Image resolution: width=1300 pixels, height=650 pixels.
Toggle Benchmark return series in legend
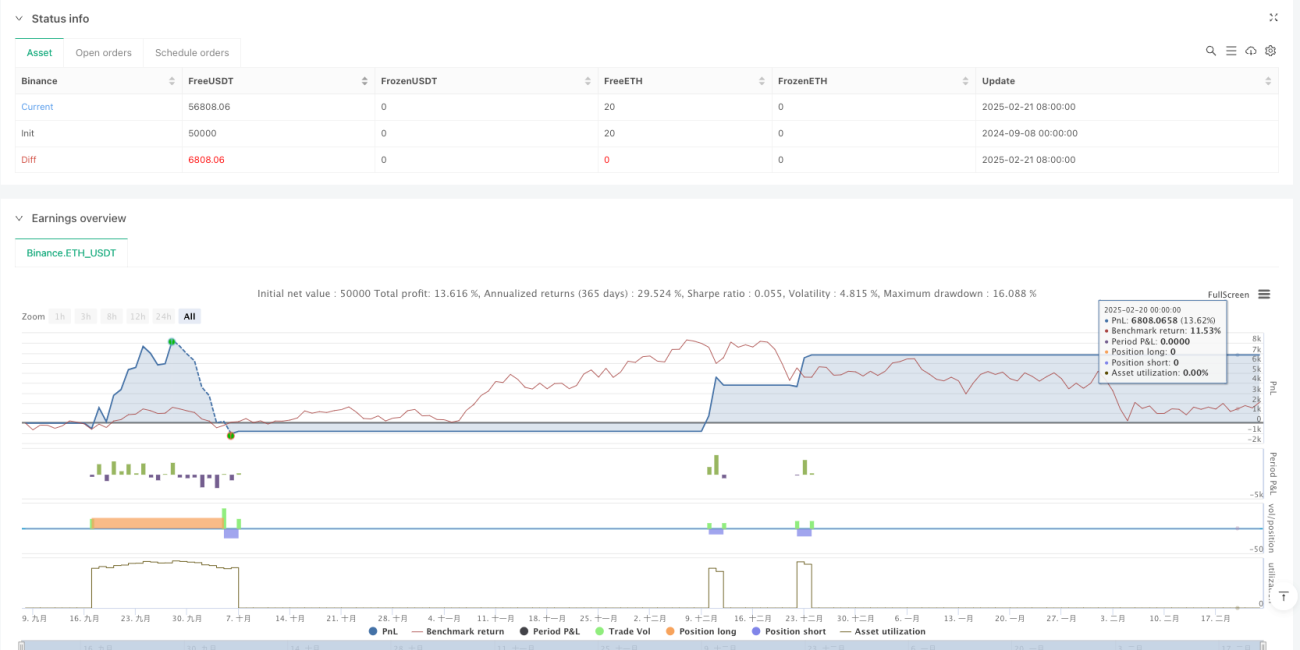tap(457, 631)
